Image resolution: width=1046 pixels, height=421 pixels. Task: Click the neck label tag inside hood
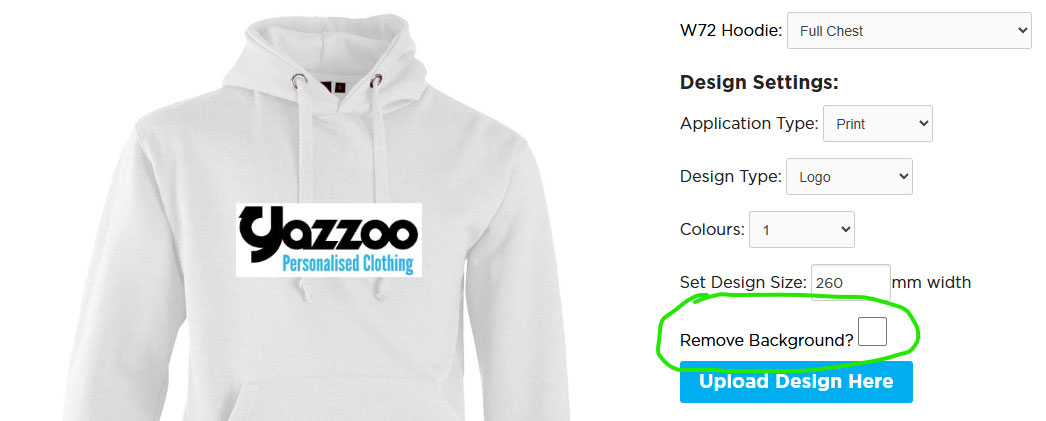click(x=333, y=87)
